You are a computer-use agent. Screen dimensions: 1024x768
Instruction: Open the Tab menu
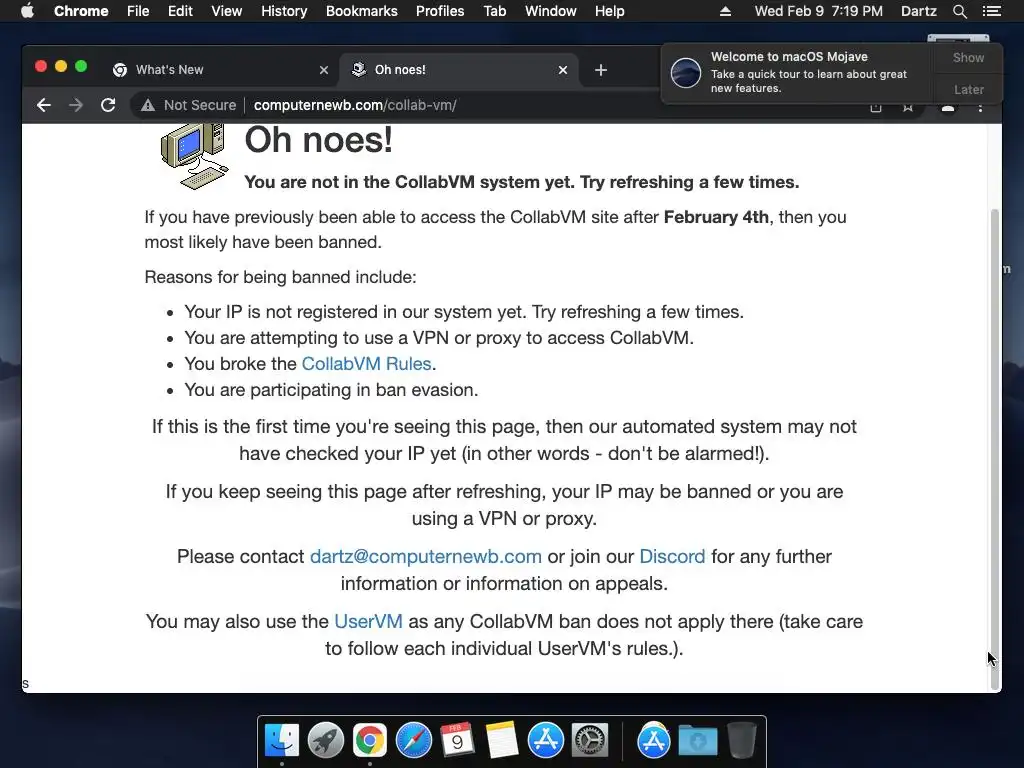[x=495, y=11]
